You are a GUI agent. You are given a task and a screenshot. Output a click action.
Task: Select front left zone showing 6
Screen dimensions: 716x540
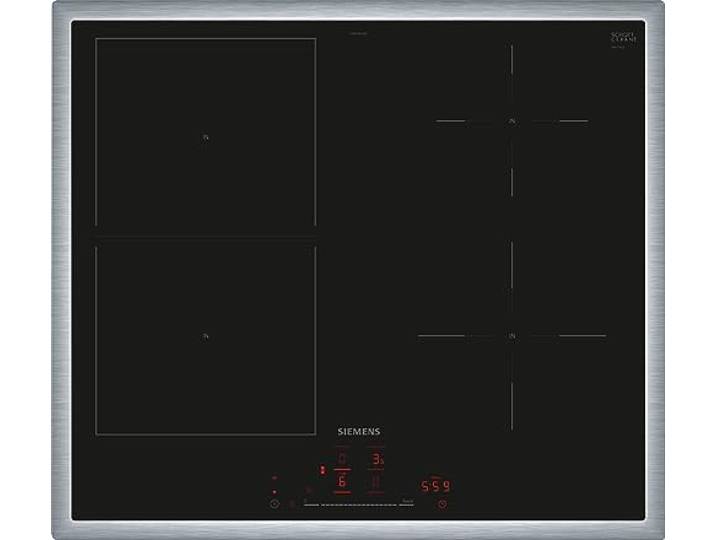coord(342,481)
